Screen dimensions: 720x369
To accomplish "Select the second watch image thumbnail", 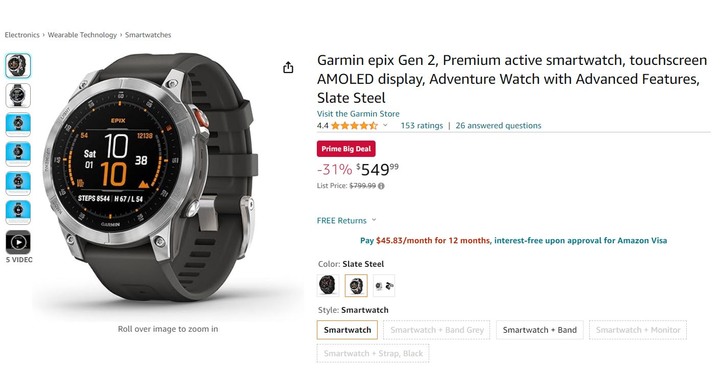I will [18, 95].
